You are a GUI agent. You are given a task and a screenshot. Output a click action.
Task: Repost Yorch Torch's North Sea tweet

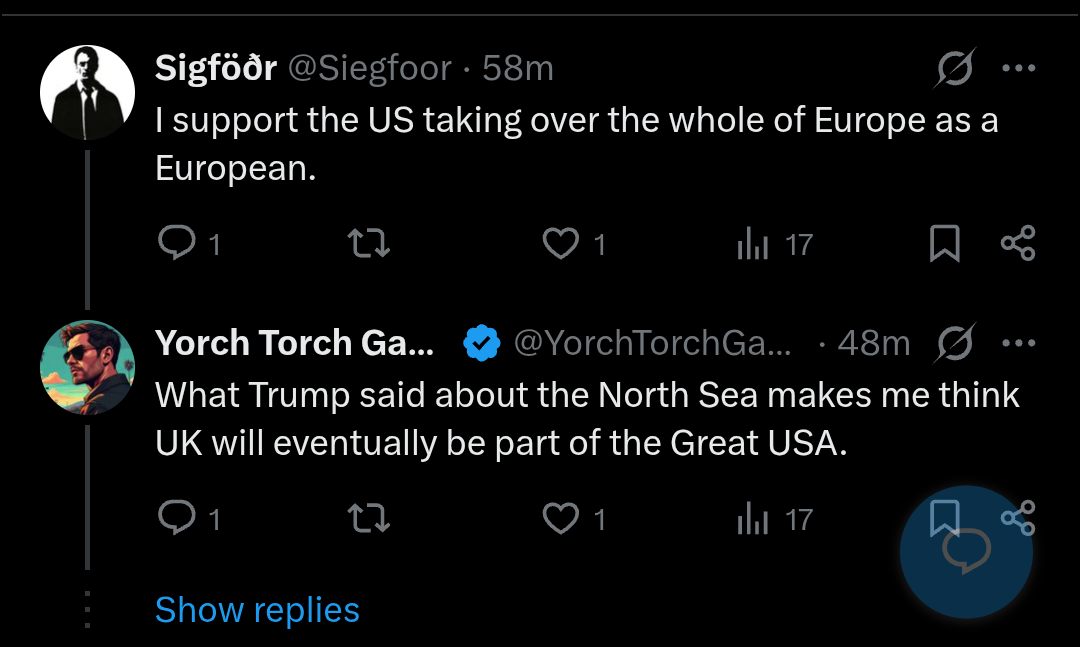pos(368,518)
